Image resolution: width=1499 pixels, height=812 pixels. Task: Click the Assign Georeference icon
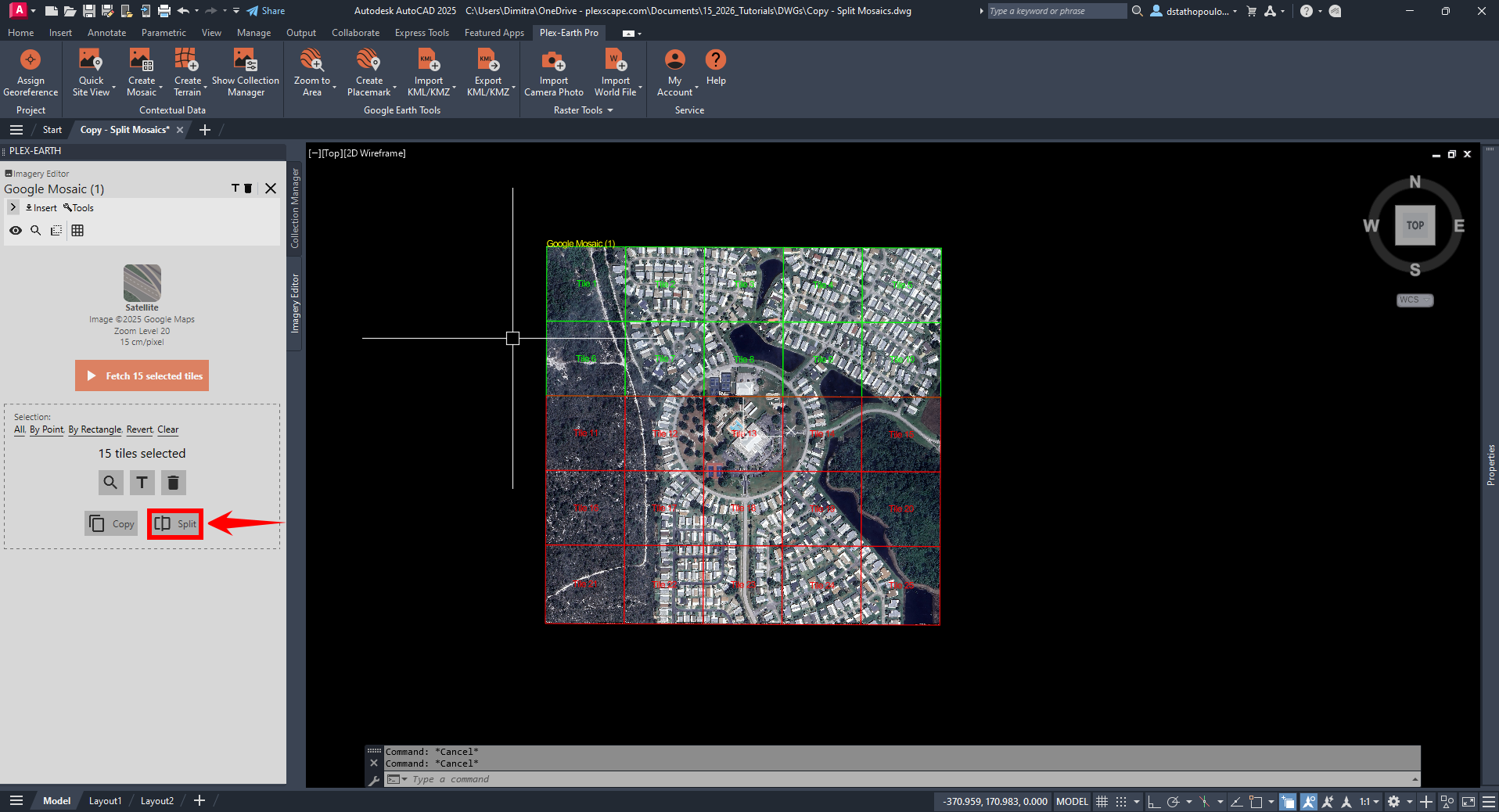(x=31, y=60)
